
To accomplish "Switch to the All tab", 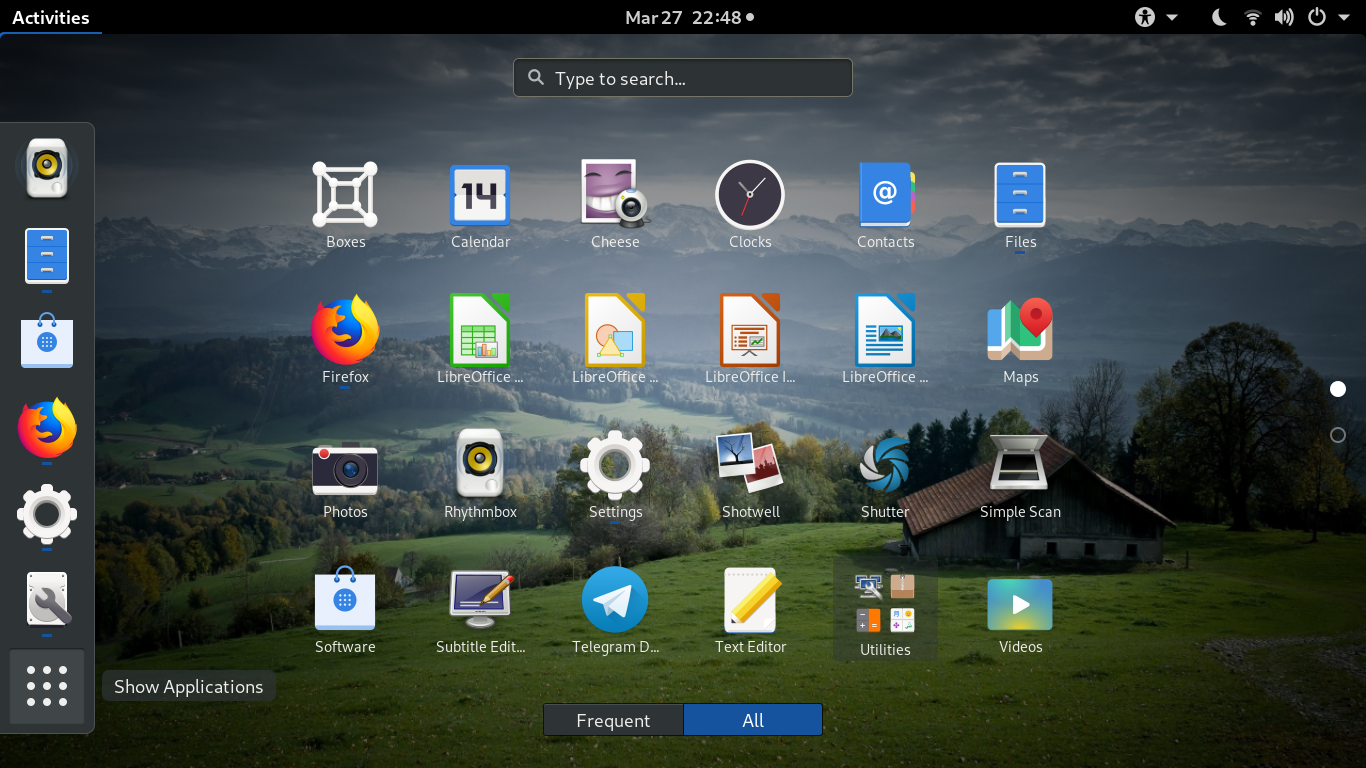I will click(x=753, y=720).
